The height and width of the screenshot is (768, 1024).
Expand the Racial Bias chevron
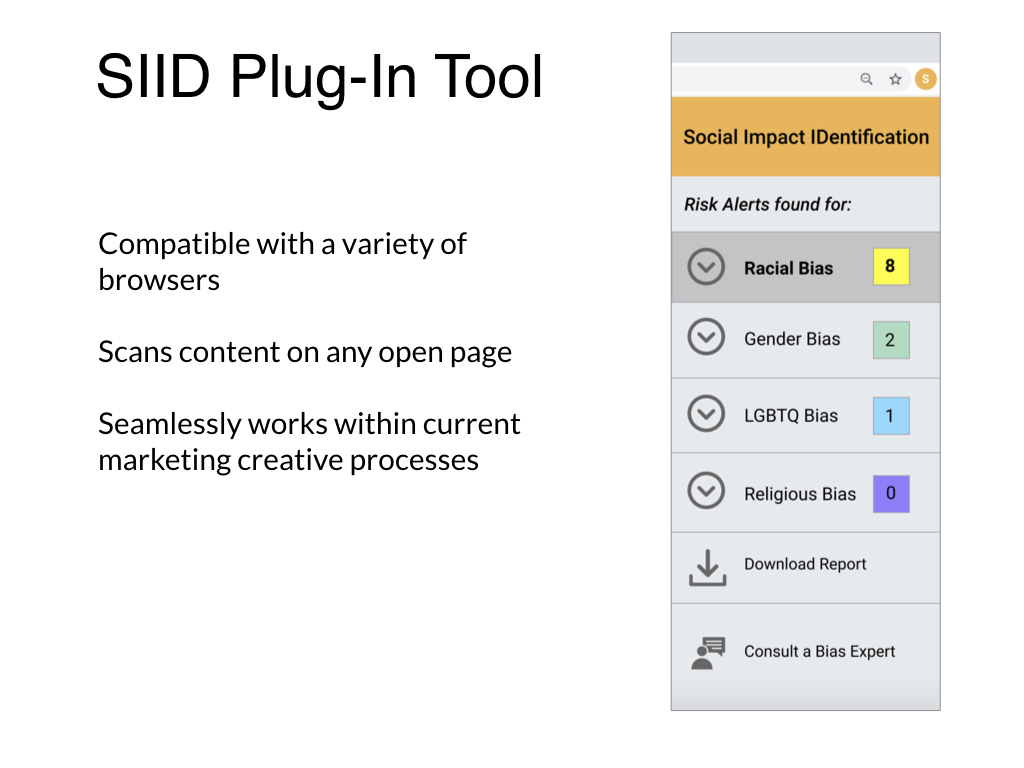(x=706, y=266)
